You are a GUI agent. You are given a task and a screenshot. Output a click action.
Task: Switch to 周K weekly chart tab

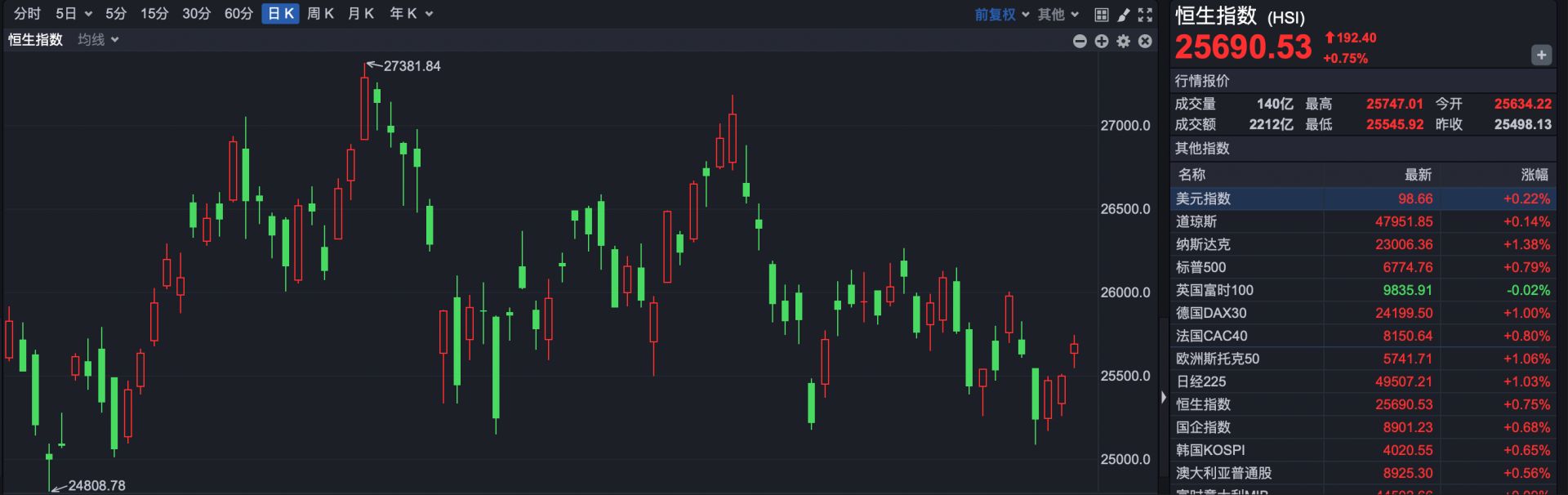(320, 14)
